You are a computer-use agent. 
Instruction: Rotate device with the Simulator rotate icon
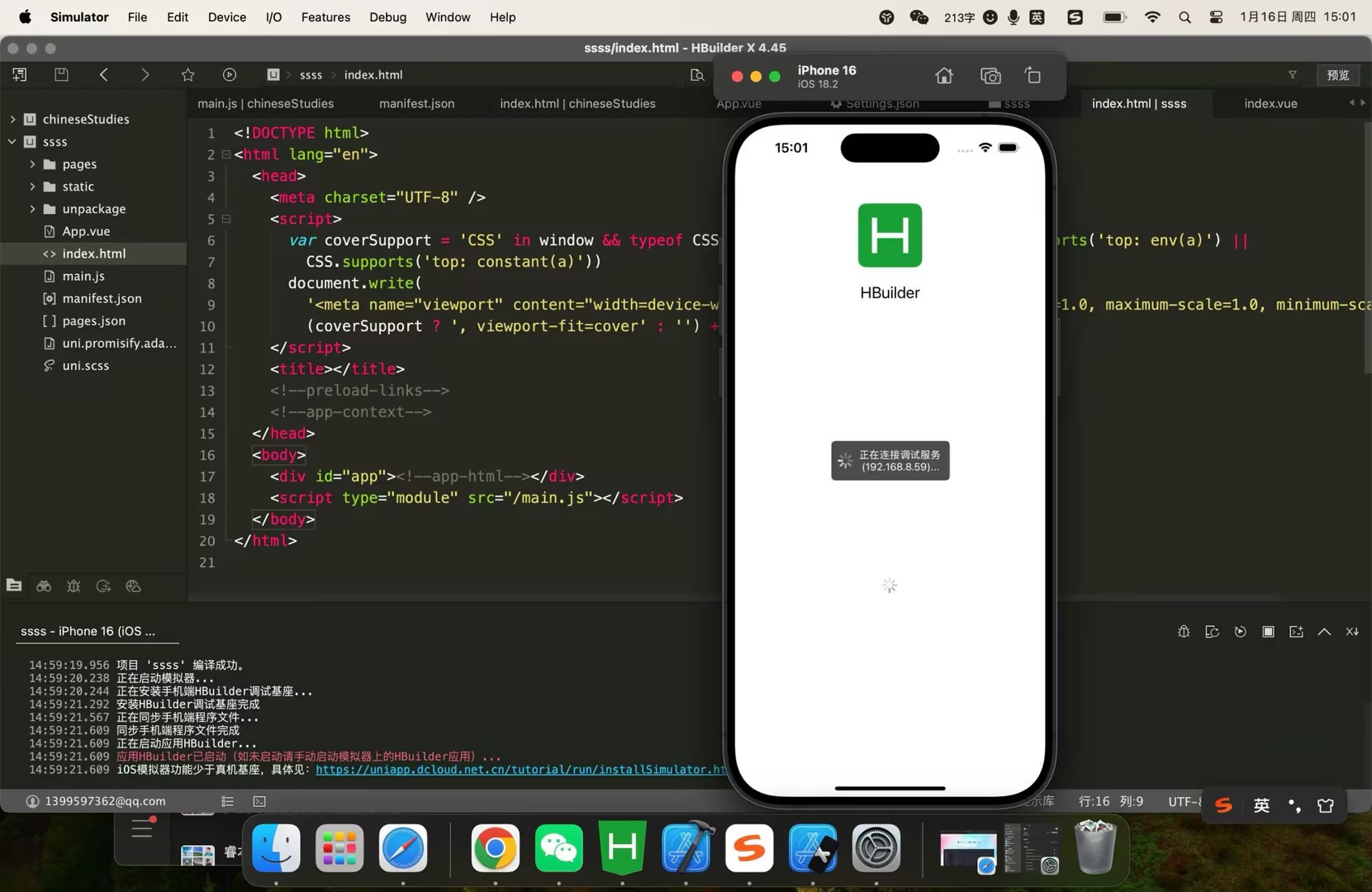(1033, 76)
